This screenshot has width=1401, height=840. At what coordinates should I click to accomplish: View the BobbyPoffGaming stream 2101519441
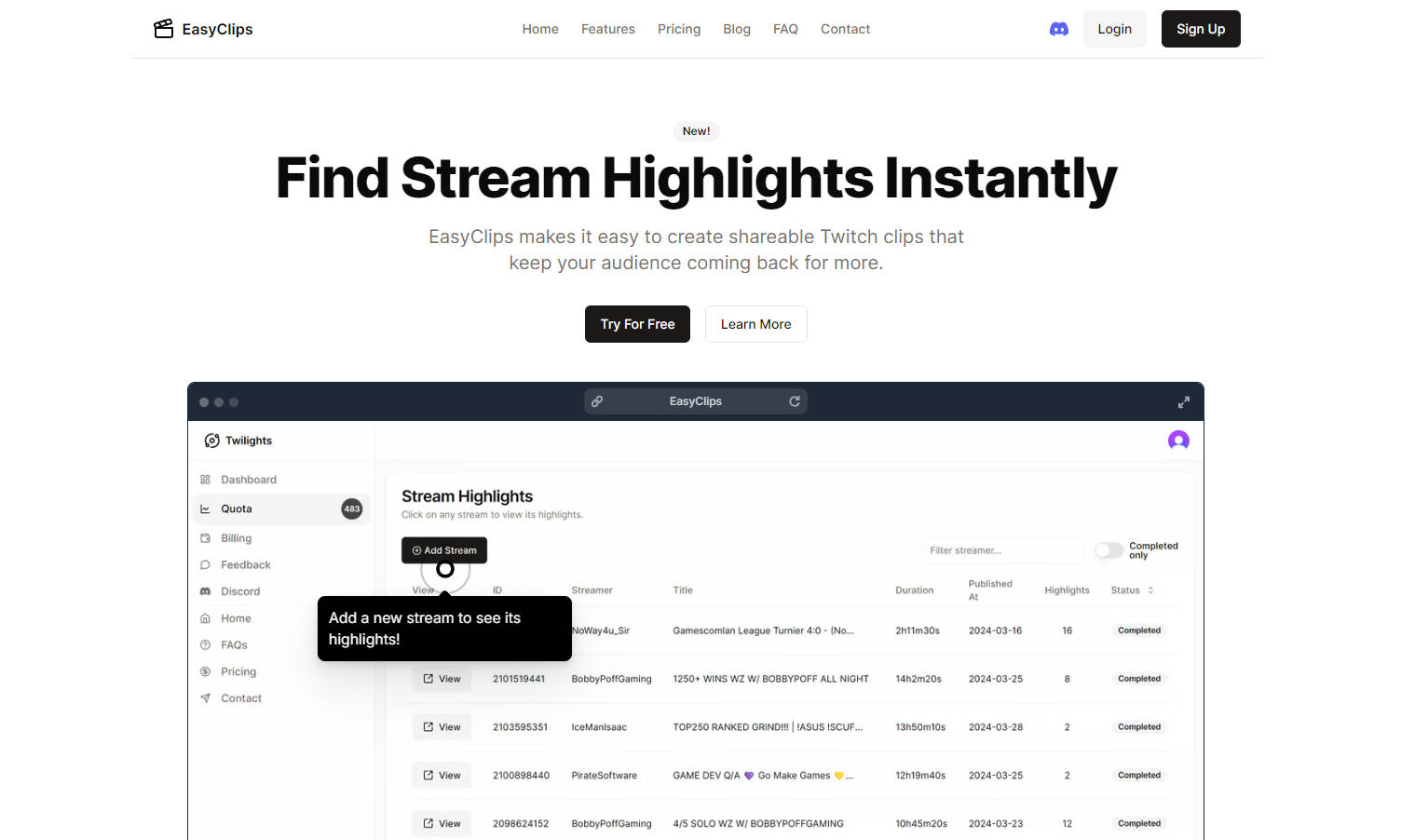coord(442,679)
